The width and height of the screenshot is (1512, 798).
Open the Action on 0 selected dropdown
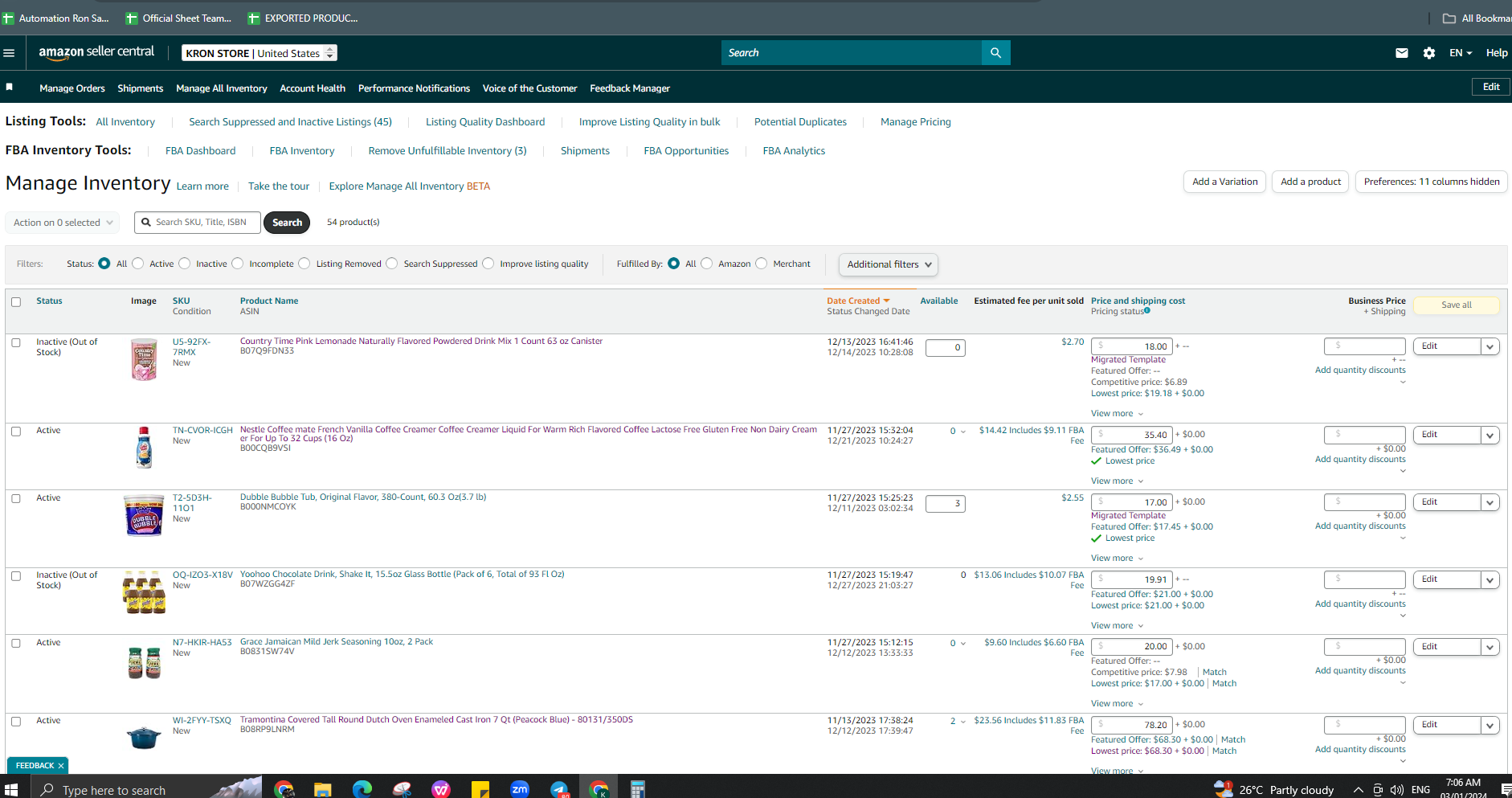(x=63, y=223)
